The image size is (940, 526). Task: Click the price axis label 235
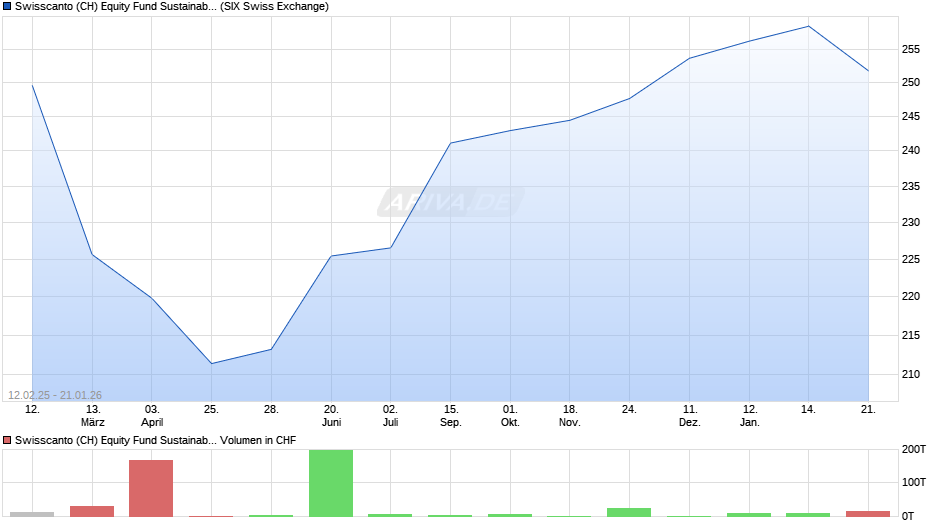click(911, 187)
